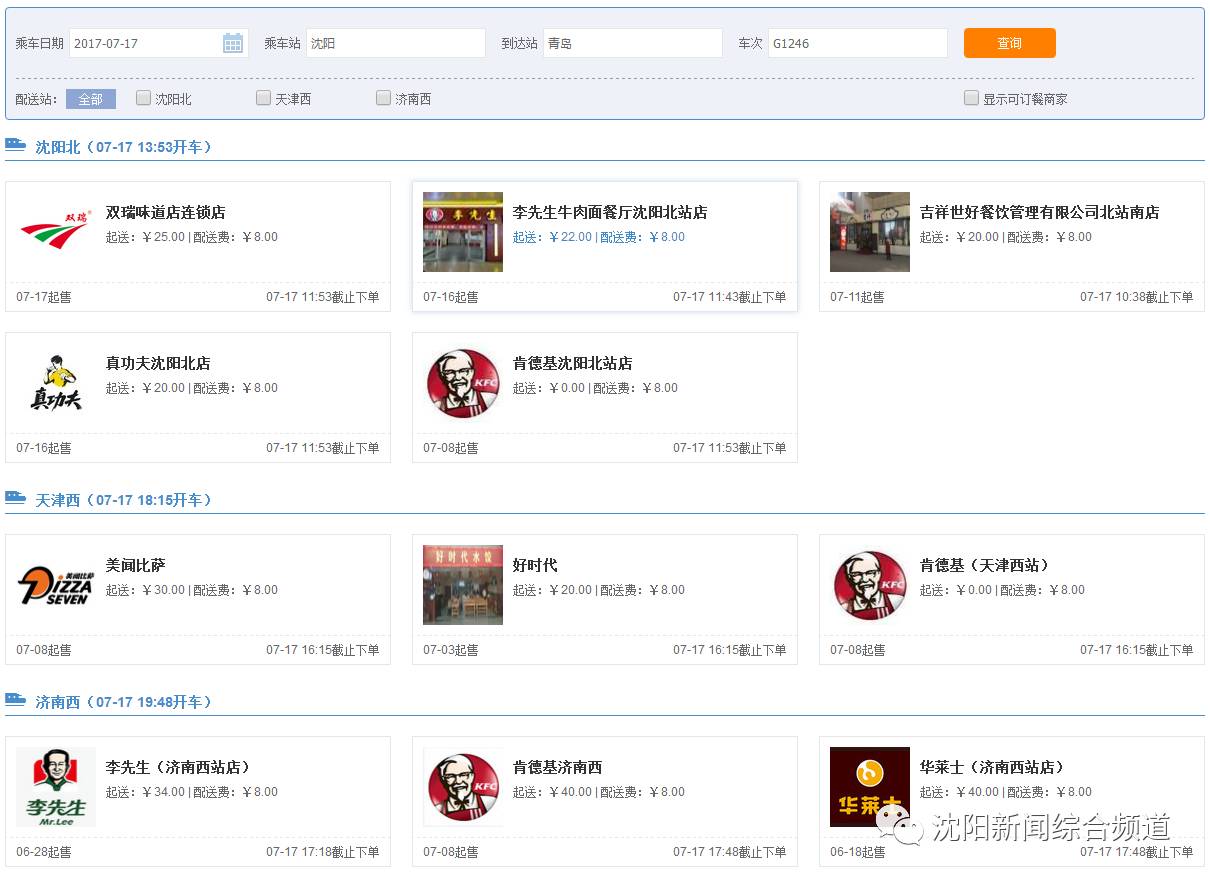Click the orange 查询 search button

1009,43
